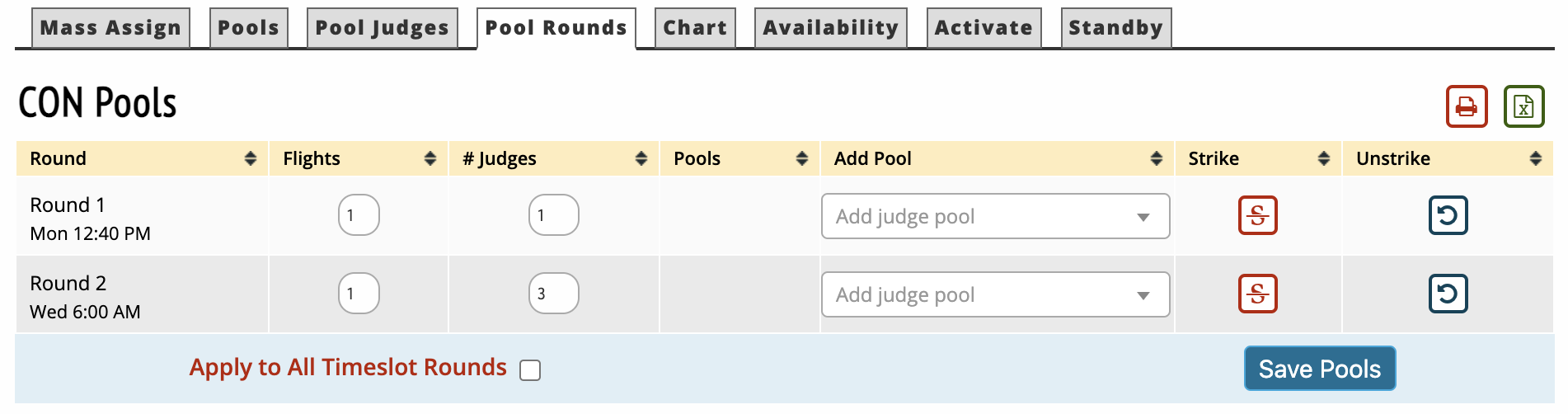
Task: Click Round 2 strike icon
Action: point(1257,294)
